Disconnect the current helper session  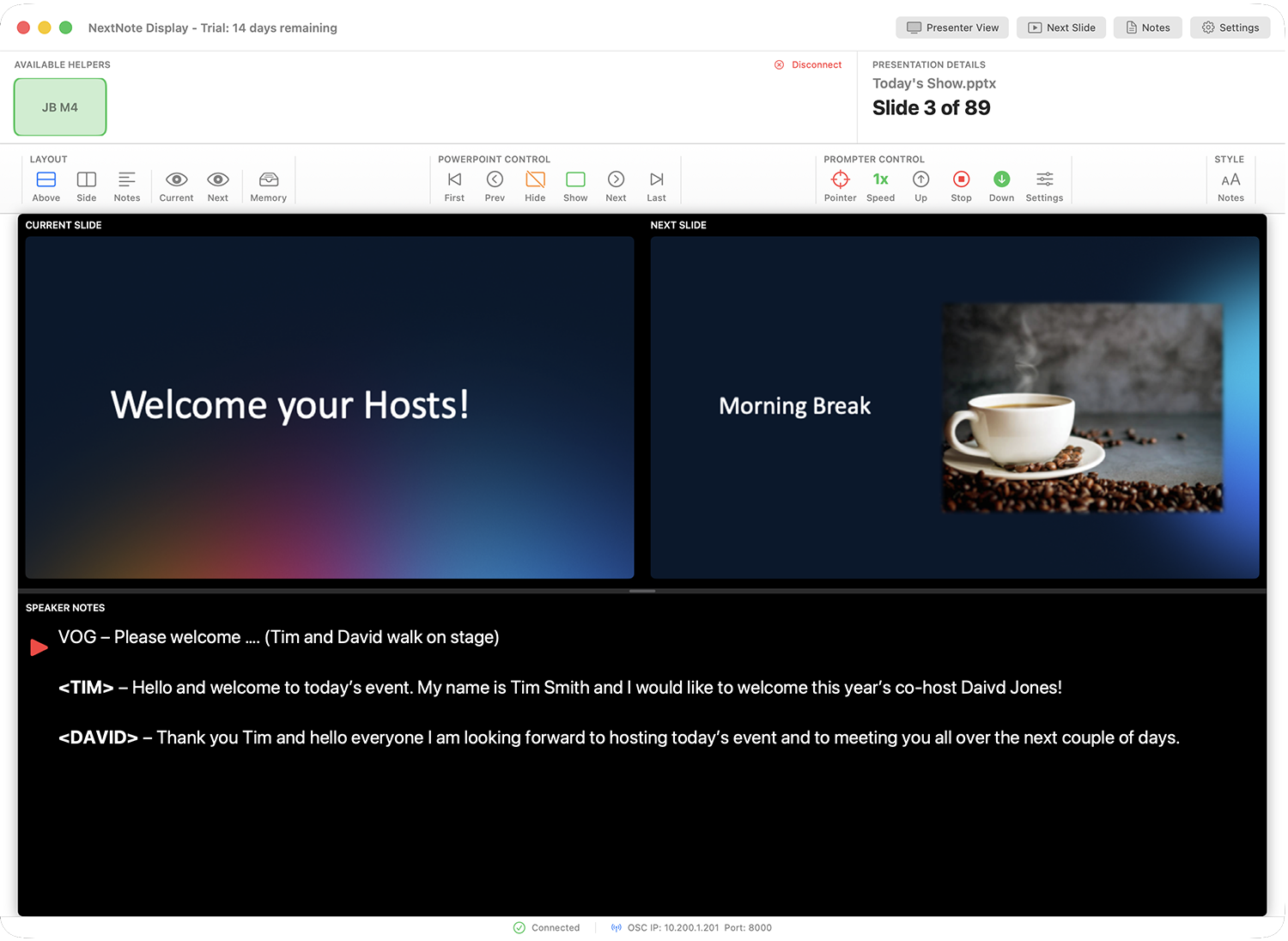(x=808, y=64)
